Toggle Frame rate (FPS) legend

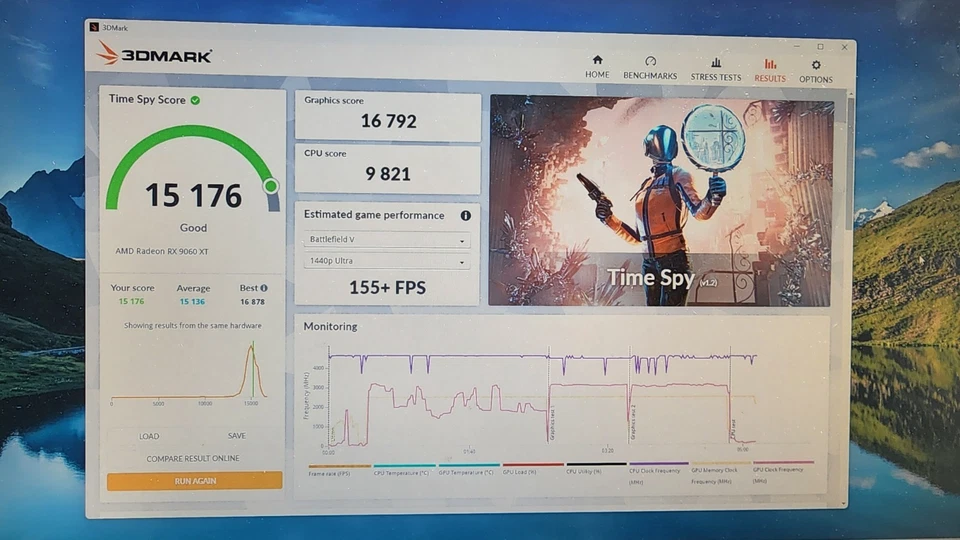339,471
